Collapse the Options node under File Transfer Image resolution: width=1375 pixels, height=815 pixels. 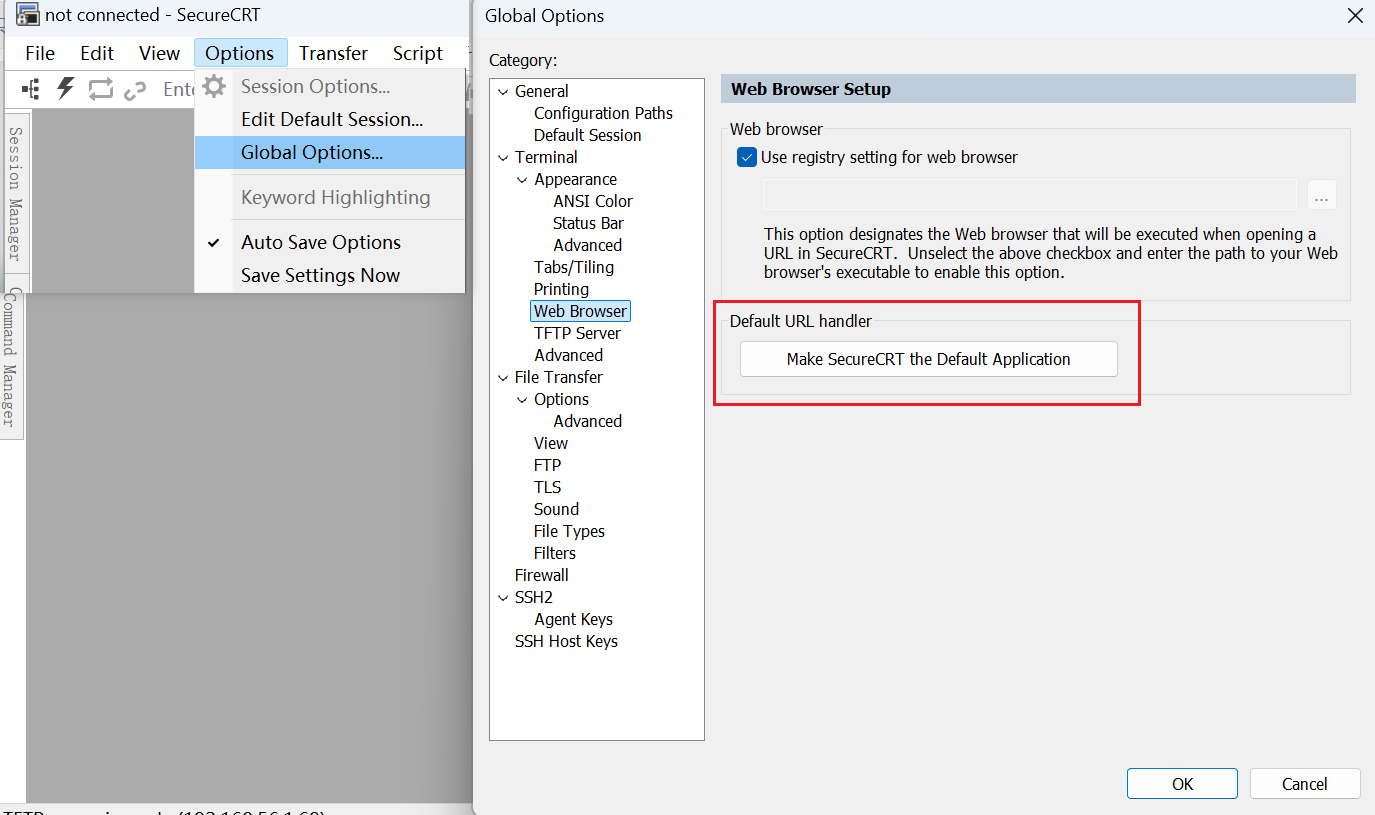coord(522,399)
